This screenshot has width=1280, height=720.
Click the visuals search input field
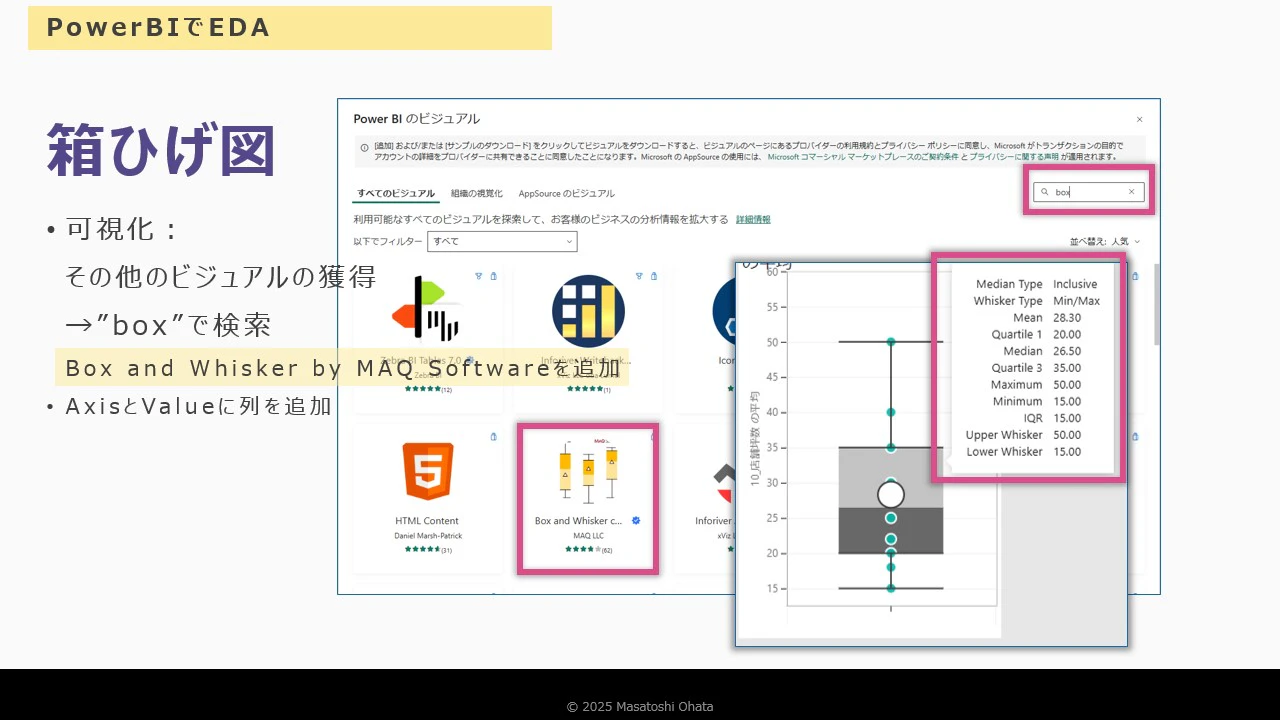[x=1088, y=192]
